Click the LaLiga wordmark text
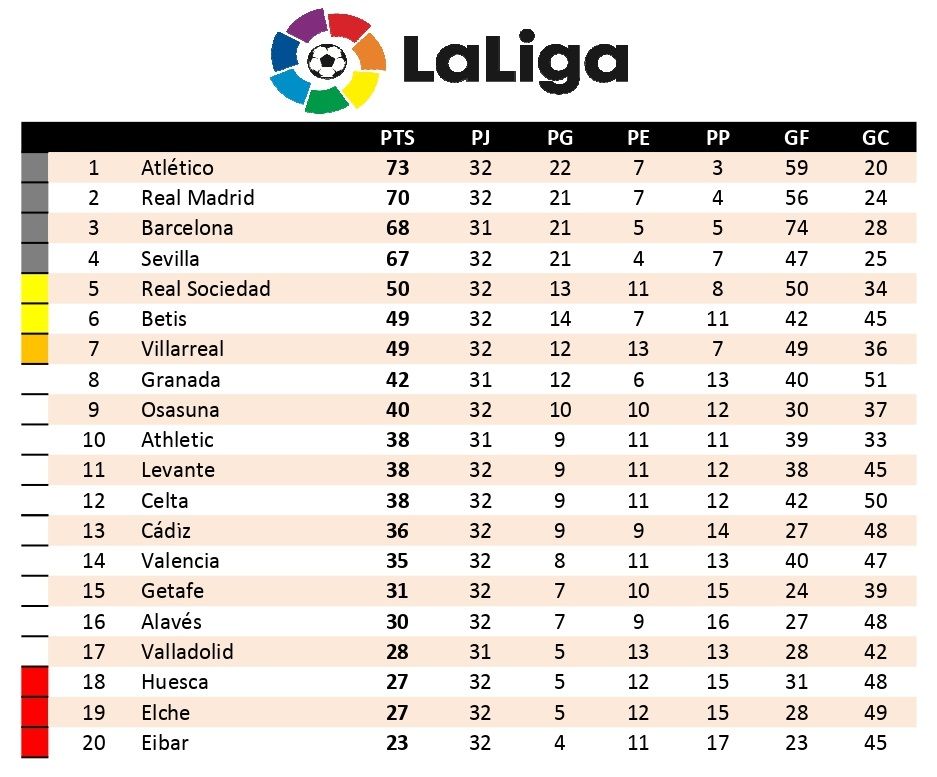Screen dimensions: 937x777 click(514, 60)
